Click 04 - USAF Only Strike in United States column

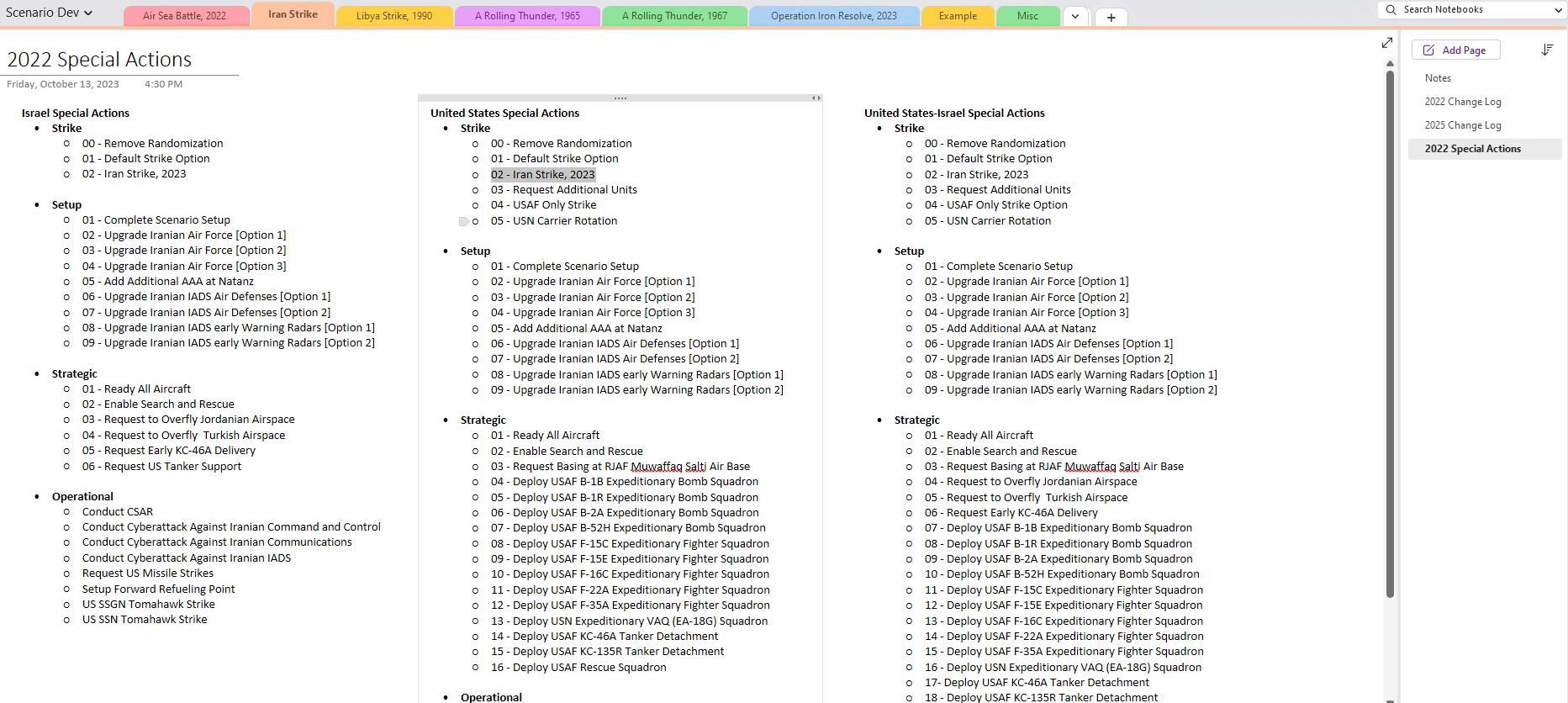[543, 205]
